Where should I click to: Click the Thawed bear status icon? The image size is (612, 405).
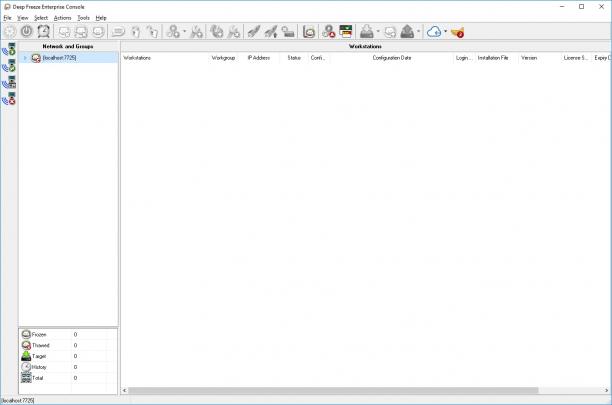click(26, 345)
